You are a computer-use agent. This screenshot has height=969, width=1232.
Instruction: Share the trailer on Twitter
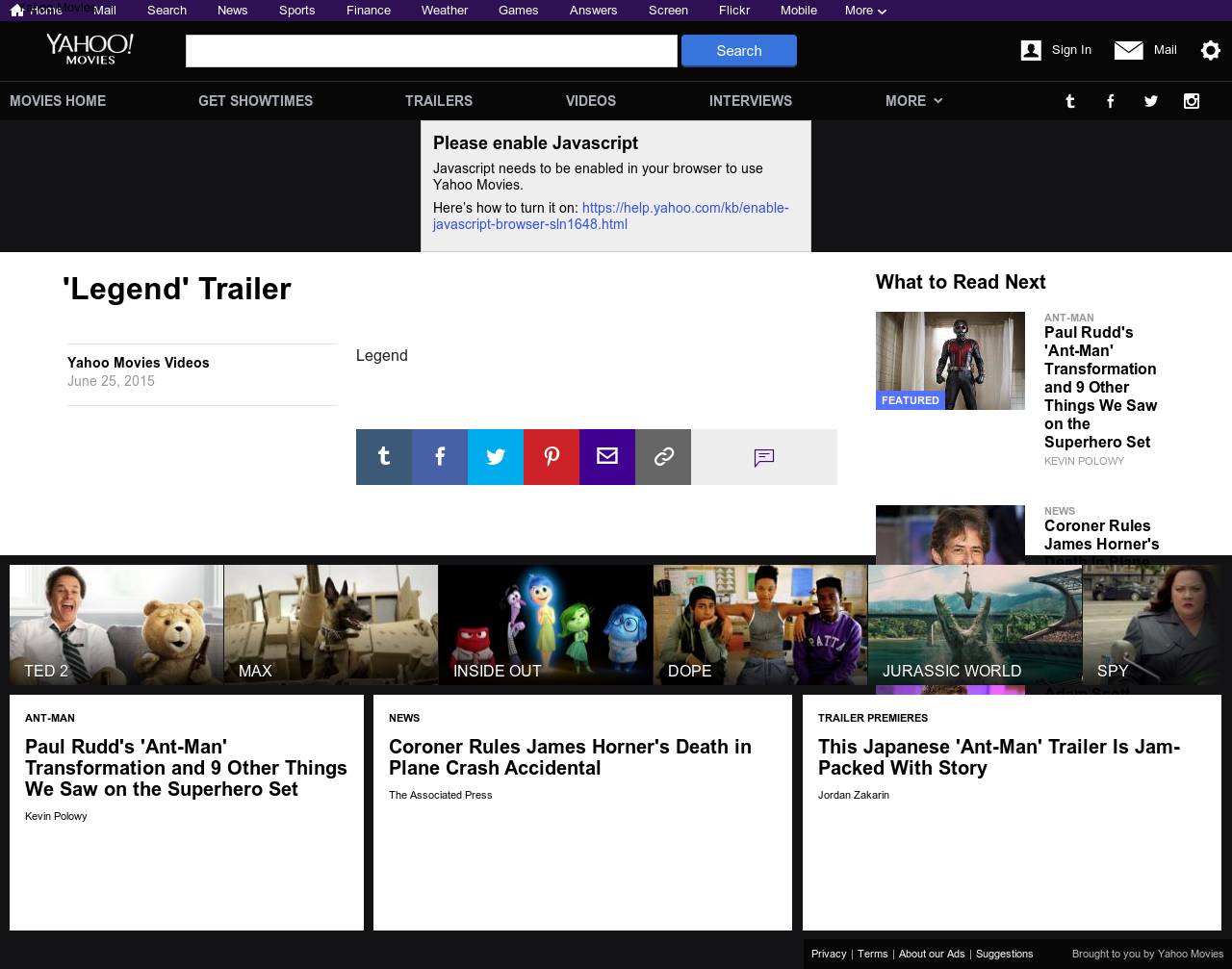pyautogui.click(x=496, y=457)
